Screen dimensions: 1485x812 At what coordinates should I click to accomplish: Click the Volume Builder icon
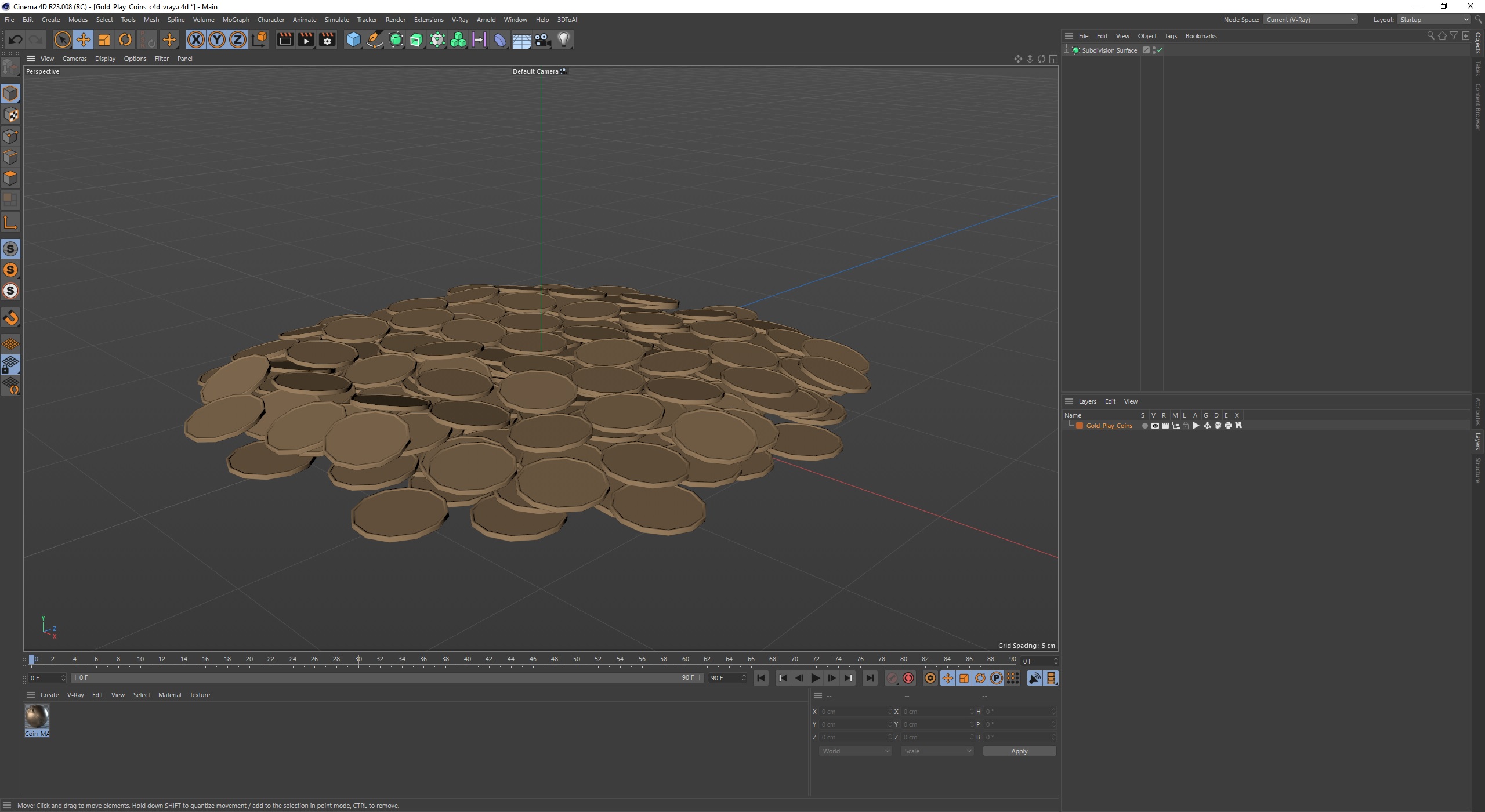point(458,39)
